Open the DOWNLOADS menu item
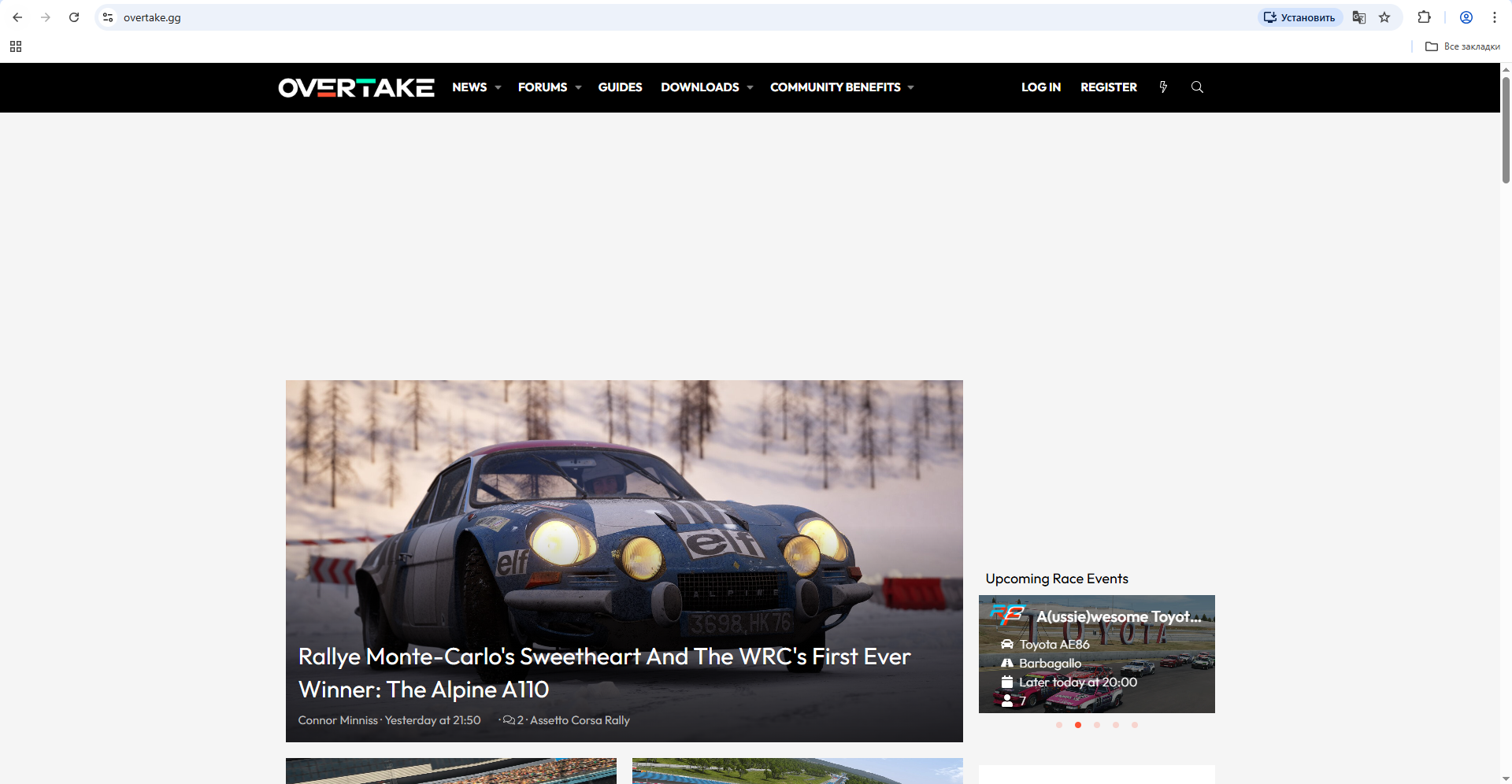The height and width of the screenshot is (784, 1512). (700, 87)
